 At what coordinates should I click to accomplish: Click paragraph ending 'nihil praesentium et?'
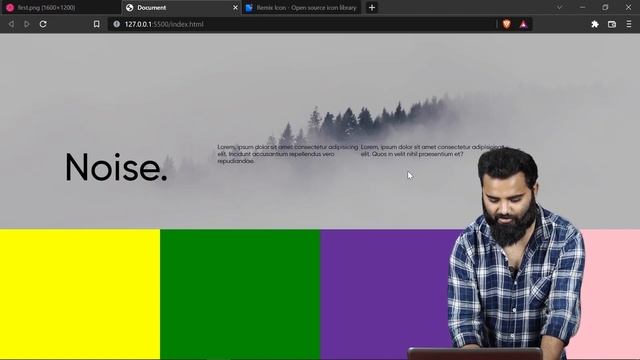(432, 150)
